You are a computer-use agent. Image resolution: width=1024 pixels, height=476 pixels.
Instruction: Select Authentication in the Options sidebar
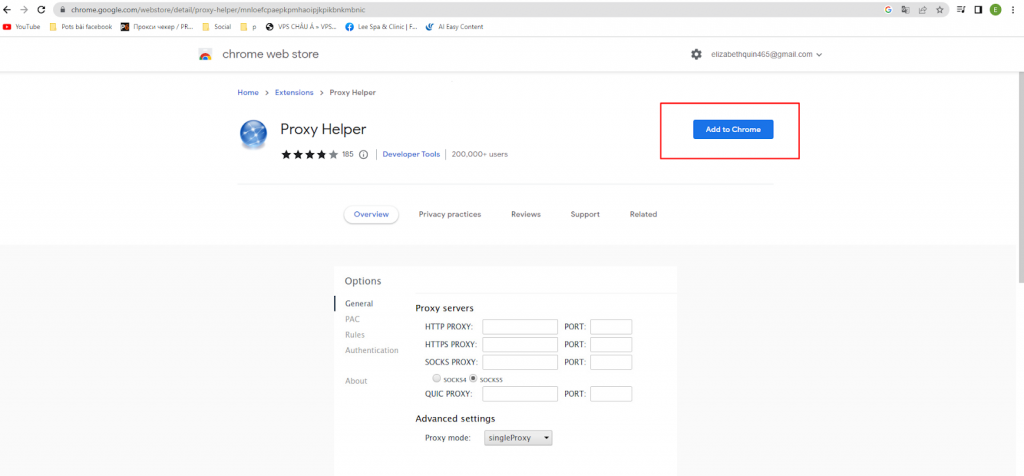[x=372, y=351]
